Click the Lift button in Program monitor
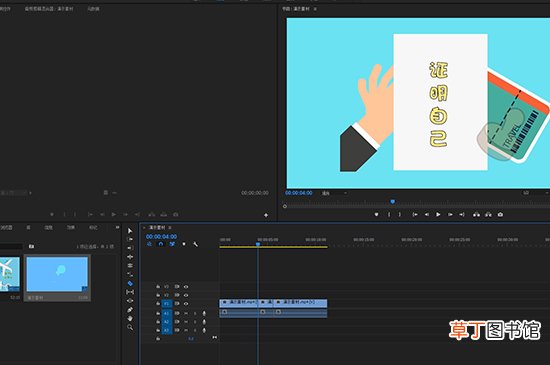The image size is (550, 365). click(476, 214)
